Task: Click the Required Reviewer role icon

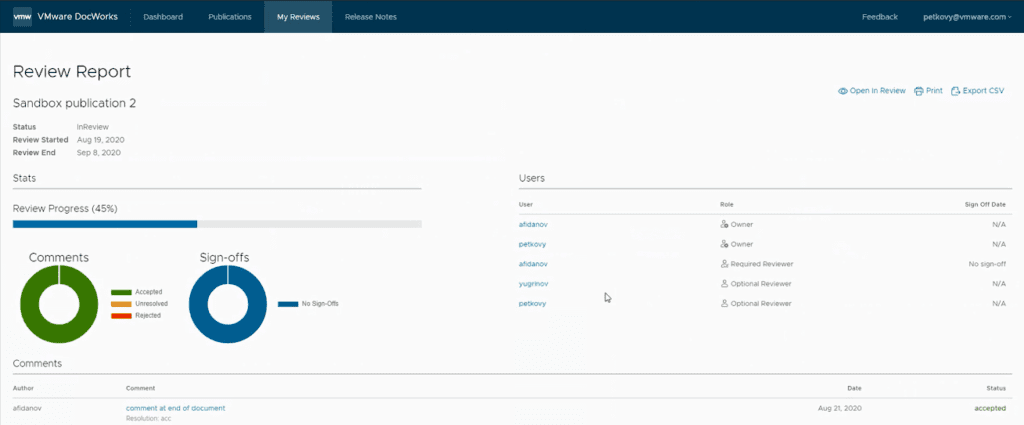Action: (724, 264)
